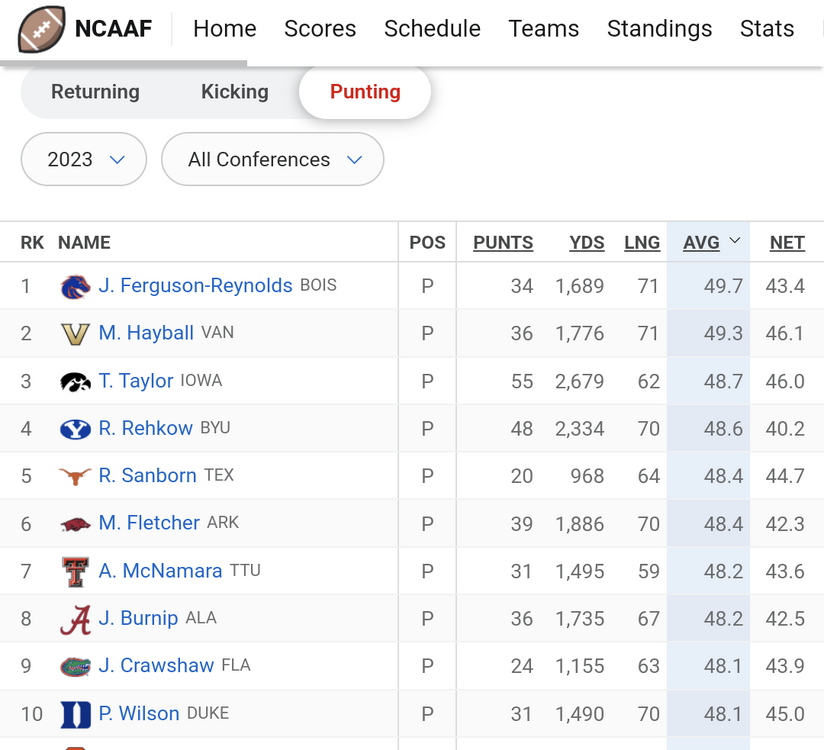
Task: Open the Standings menu item
Action: (659, 29)
